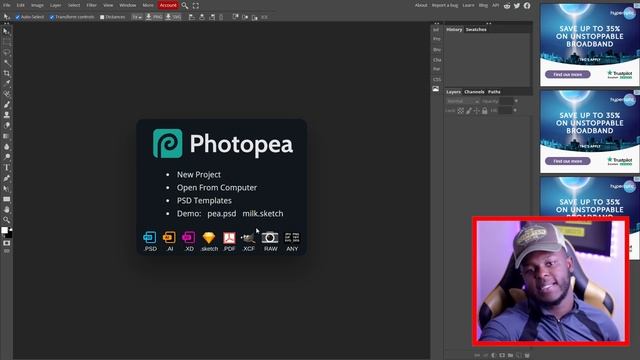Image resolution: width=640 pixels, height=360 pixels.
Task: Open the File menu
Action: [x=7, y=5]
